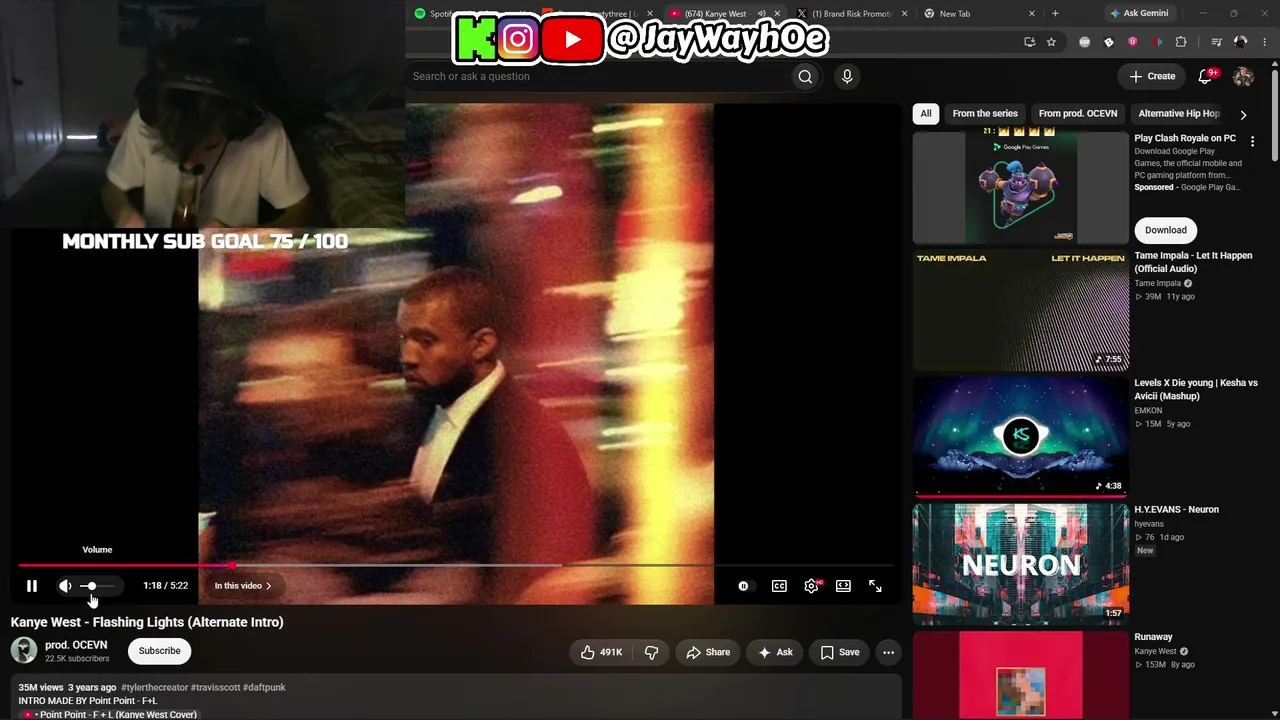1280x720 pixels.
Task: Switch to theater mode
Action: click(843, 586)
